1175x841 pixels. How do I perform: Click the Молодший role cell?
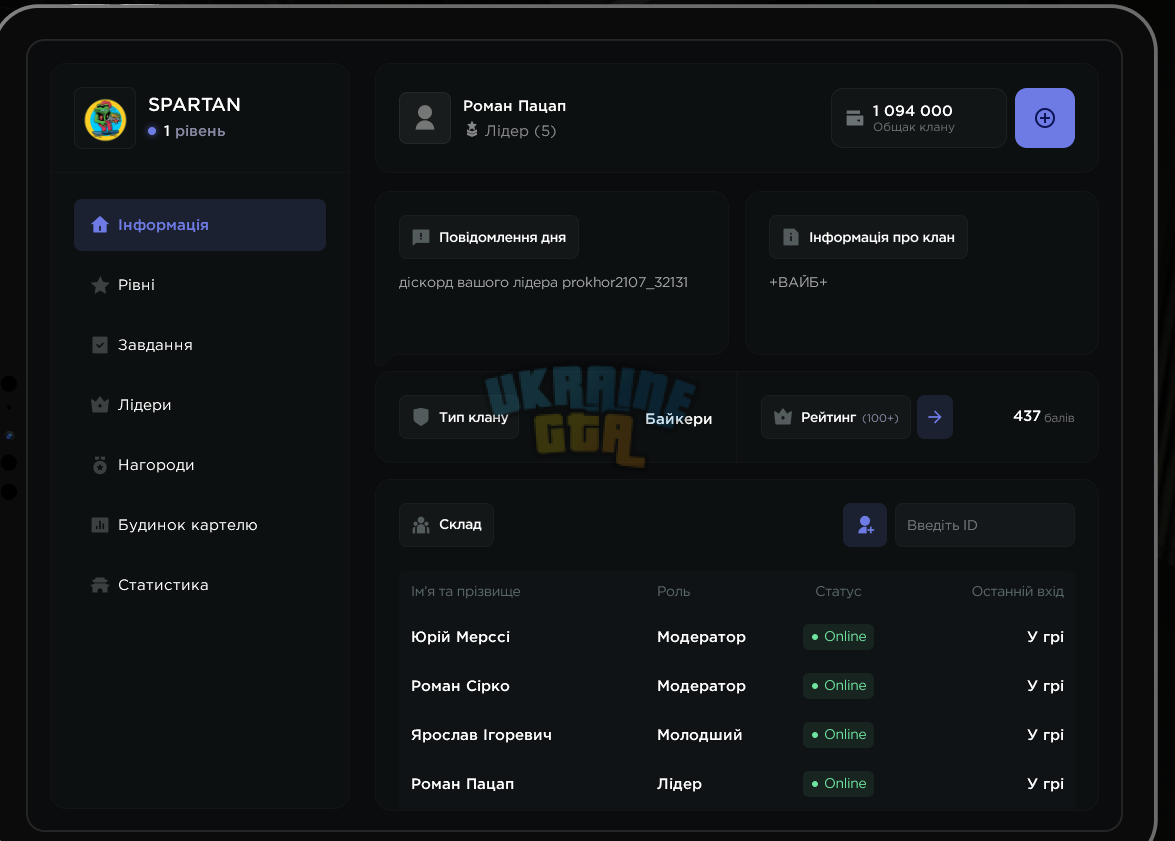pyautogui.click(x=700, y=735)
